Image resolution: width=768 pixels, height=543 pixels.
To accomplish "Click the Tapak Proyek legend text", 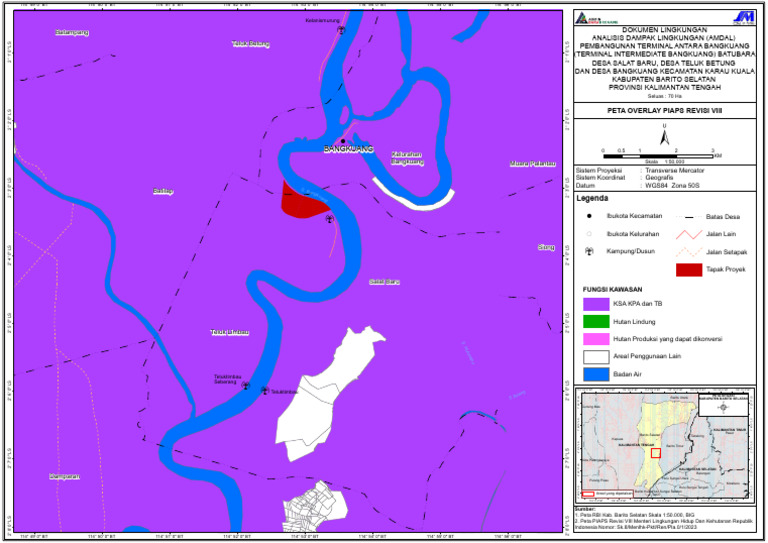I will point(726,269).
